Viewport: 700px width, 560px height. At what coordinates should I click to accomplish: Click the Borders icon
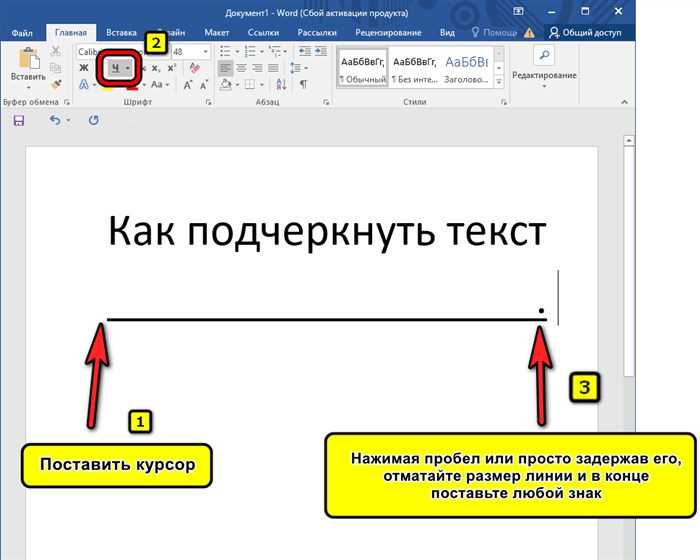click(x=250, y=84)
